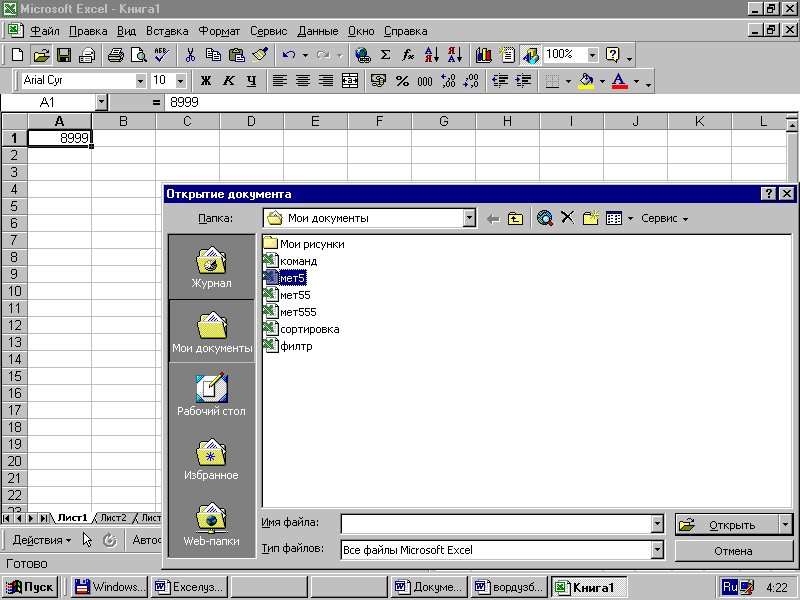This screenshot has width=800, height=600.
Task: Open the Формат menu
Action: [219, 31]
